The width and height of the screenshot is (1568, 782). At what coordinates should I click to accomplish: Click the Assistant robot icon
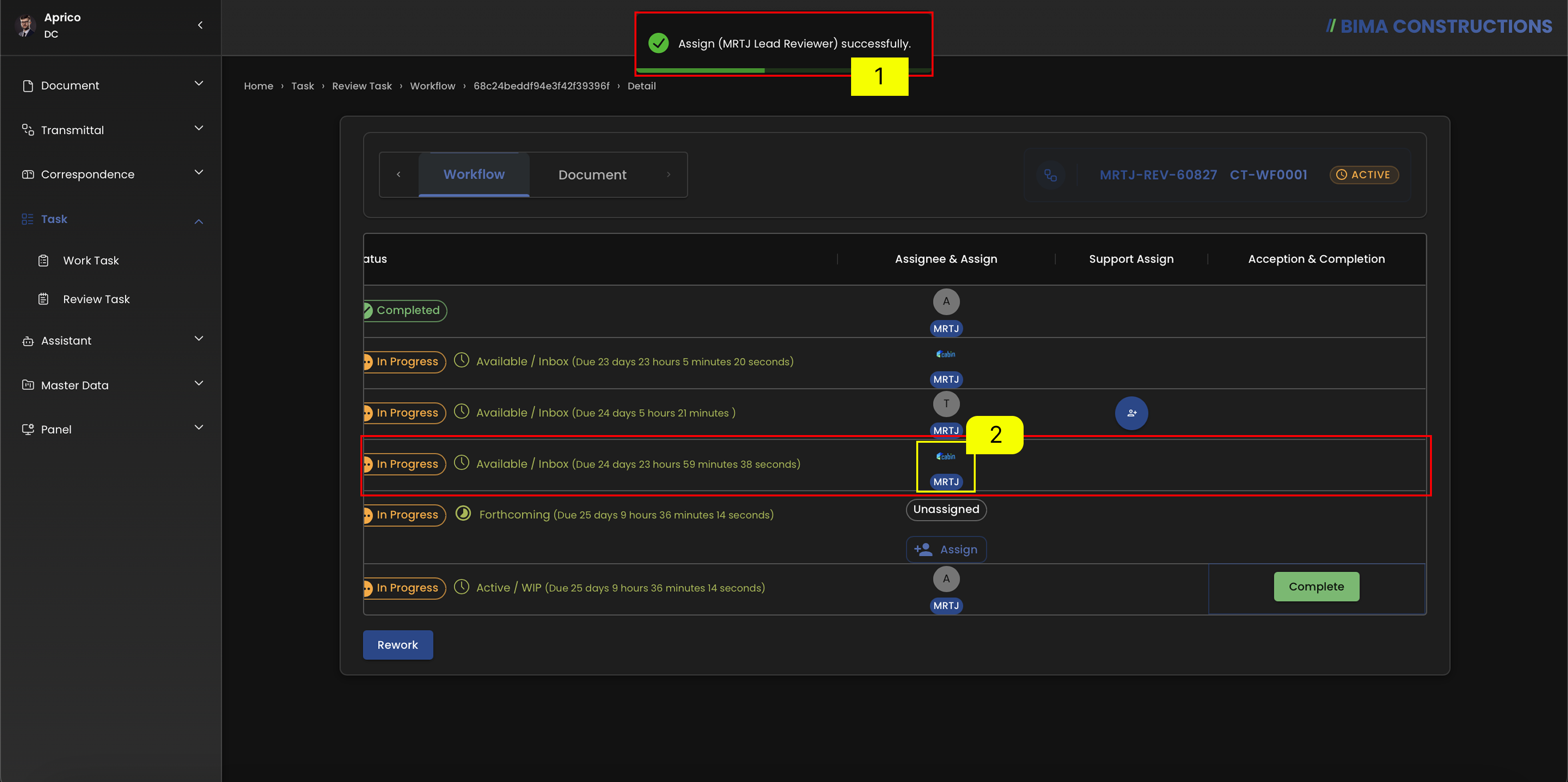pos(27,341)
